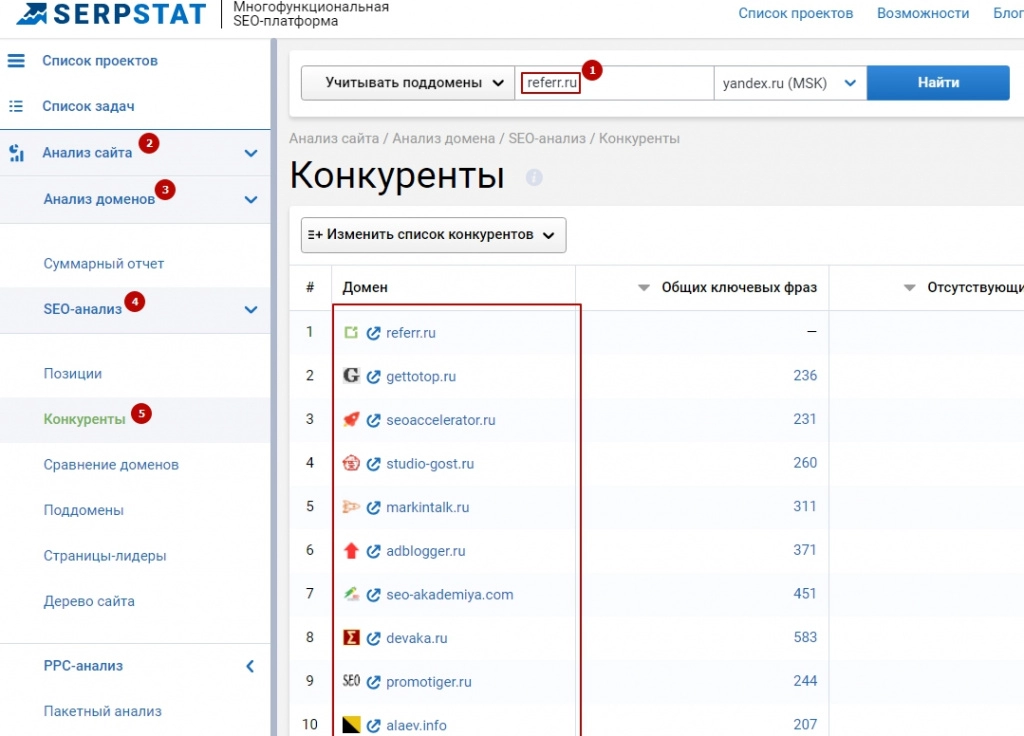Sort by Отсутствующих column arrow
This screenshot has width=1024, height=736.
pos(910,288)
